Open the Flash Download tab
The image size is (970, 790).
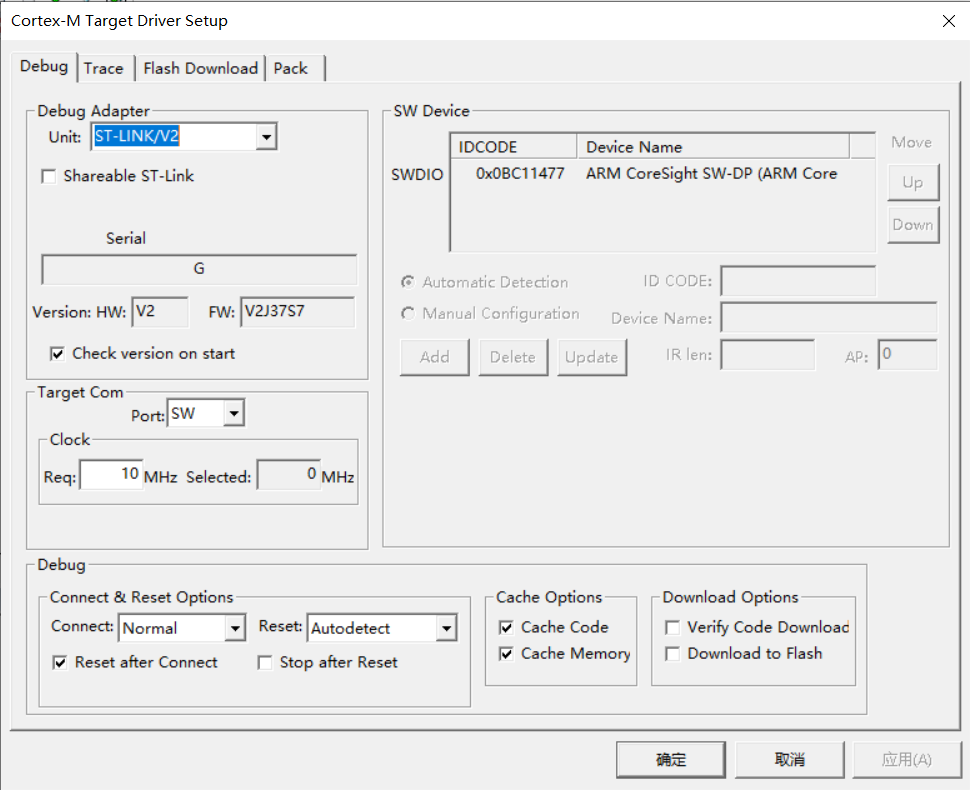click(200, 68)
